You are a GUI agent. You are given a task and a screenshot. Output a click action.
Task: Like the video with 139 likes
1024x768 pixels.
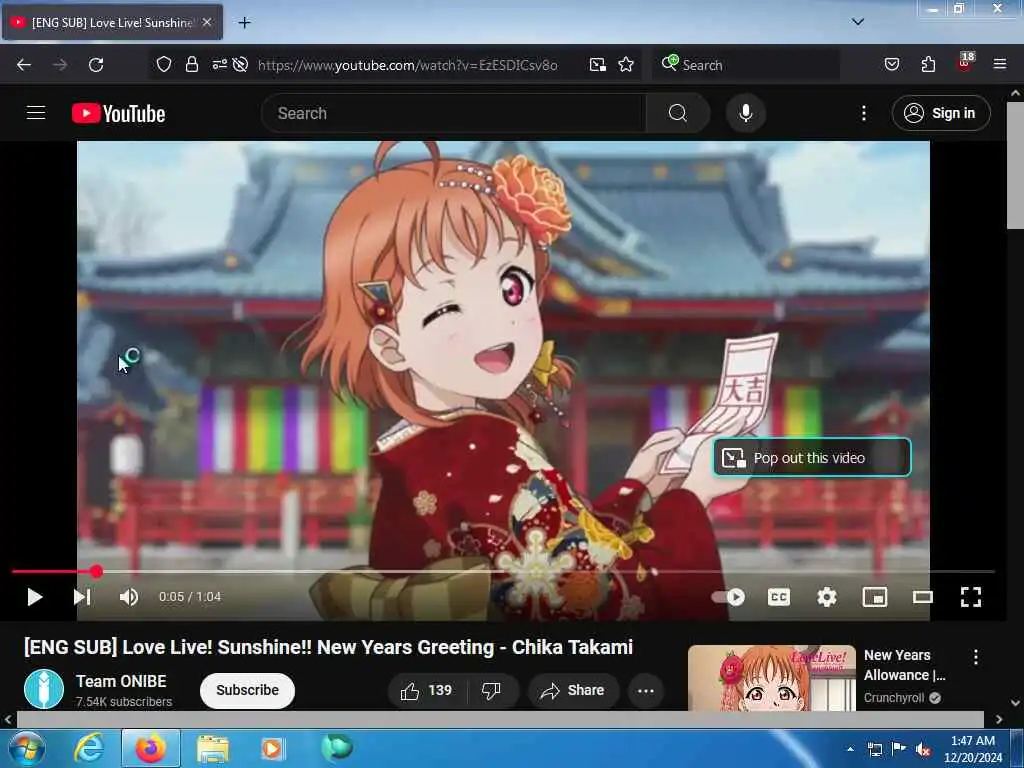427,690
